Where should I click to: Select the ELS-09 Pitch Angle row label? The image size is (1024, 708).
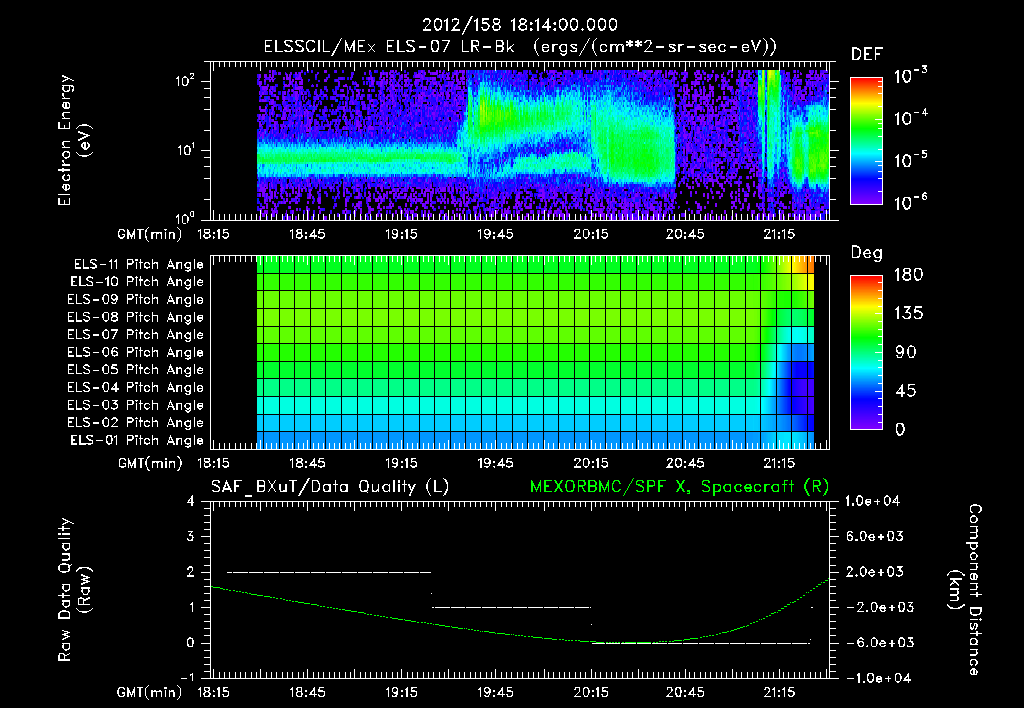tap(135, 300)
